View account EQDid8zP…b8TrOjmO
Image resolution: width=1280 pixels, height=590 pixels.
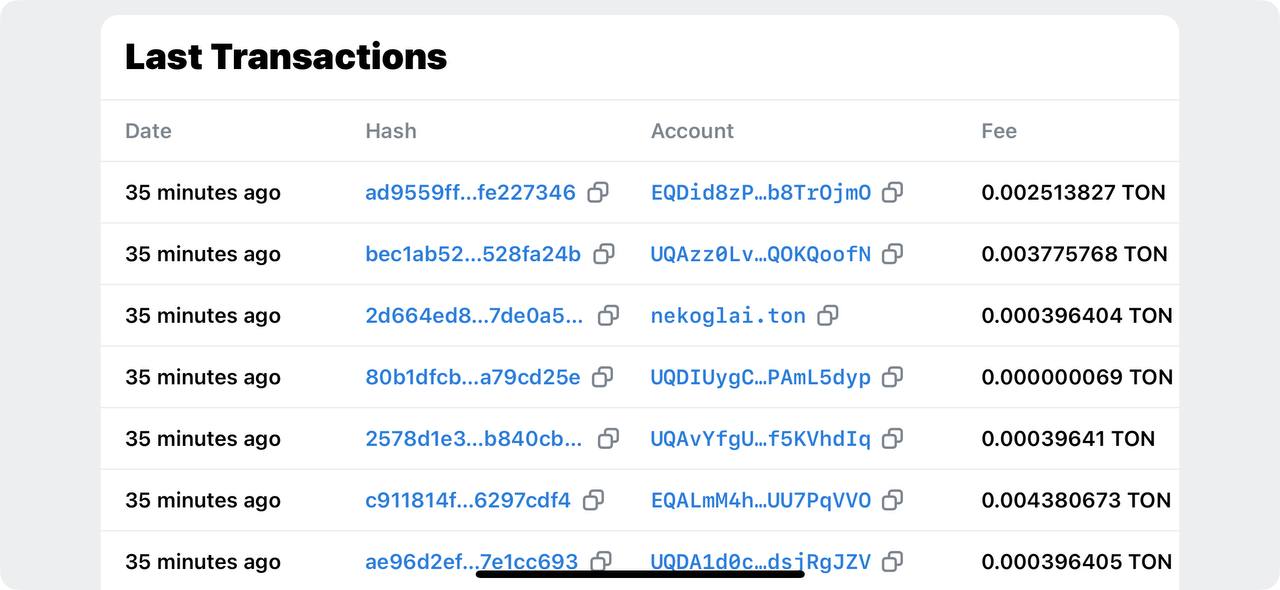761,192
